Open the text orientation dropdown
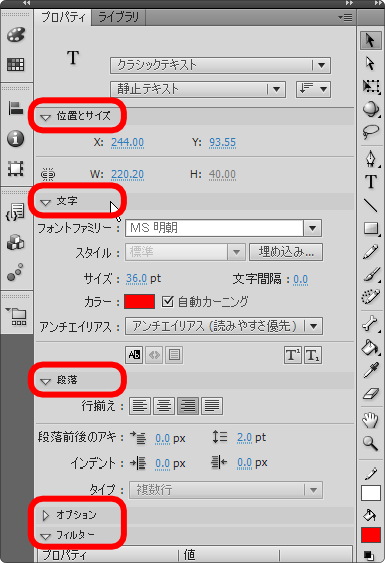 coord(313,89)
